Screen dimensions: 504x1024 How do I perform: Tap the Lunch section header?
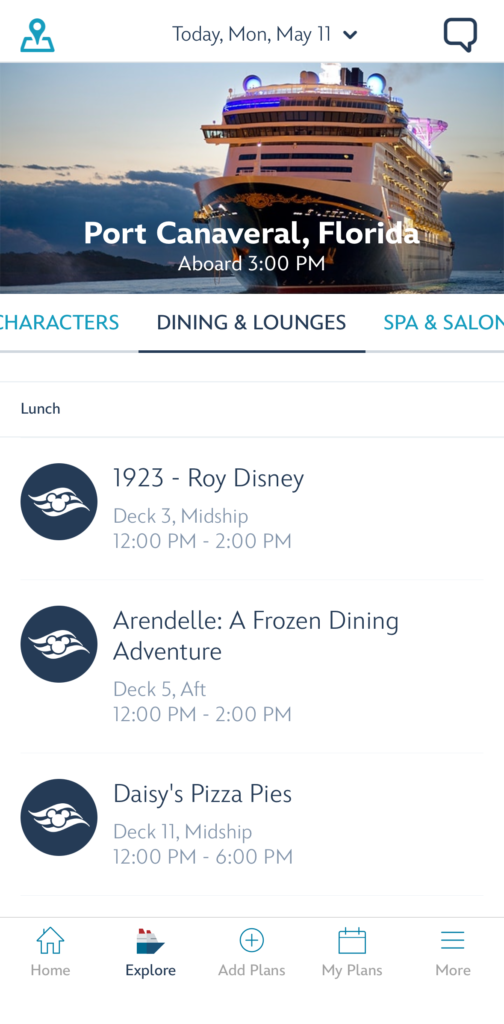click(x=252, y=409)
